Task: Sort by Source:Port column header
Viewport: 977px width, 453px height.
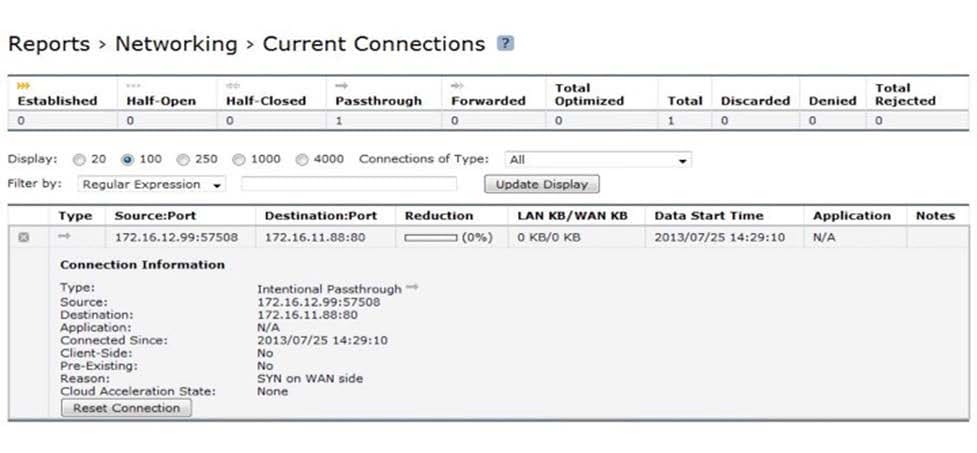Action: (x=155, y=216)
